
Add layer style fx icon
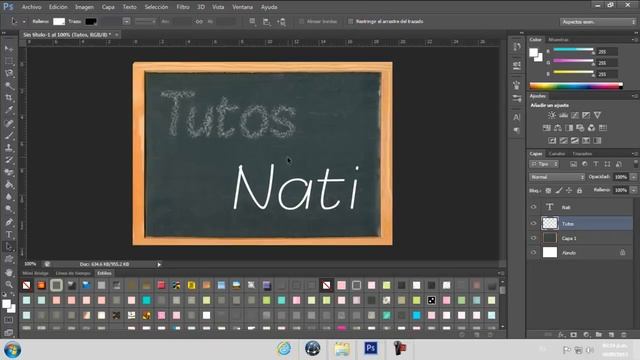561,335
